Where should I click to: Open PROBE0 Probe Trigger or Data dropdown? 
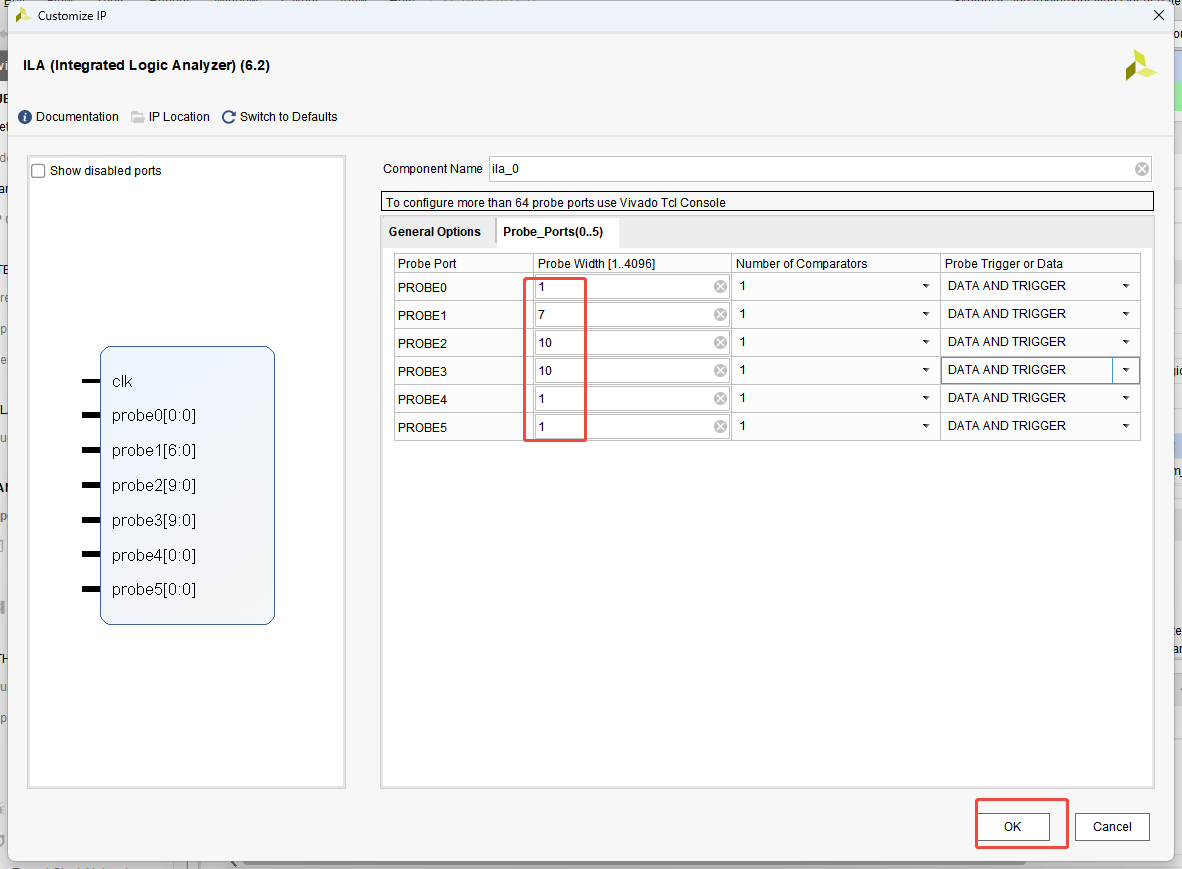1125,286
